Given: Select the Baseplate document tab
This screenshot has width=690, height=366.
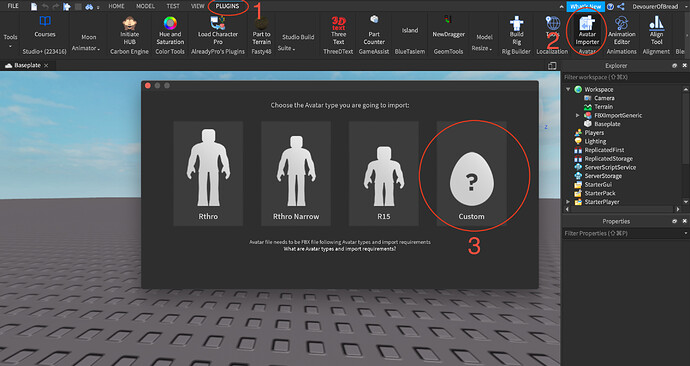Looking at the screenshot, I should coord(27,66).
